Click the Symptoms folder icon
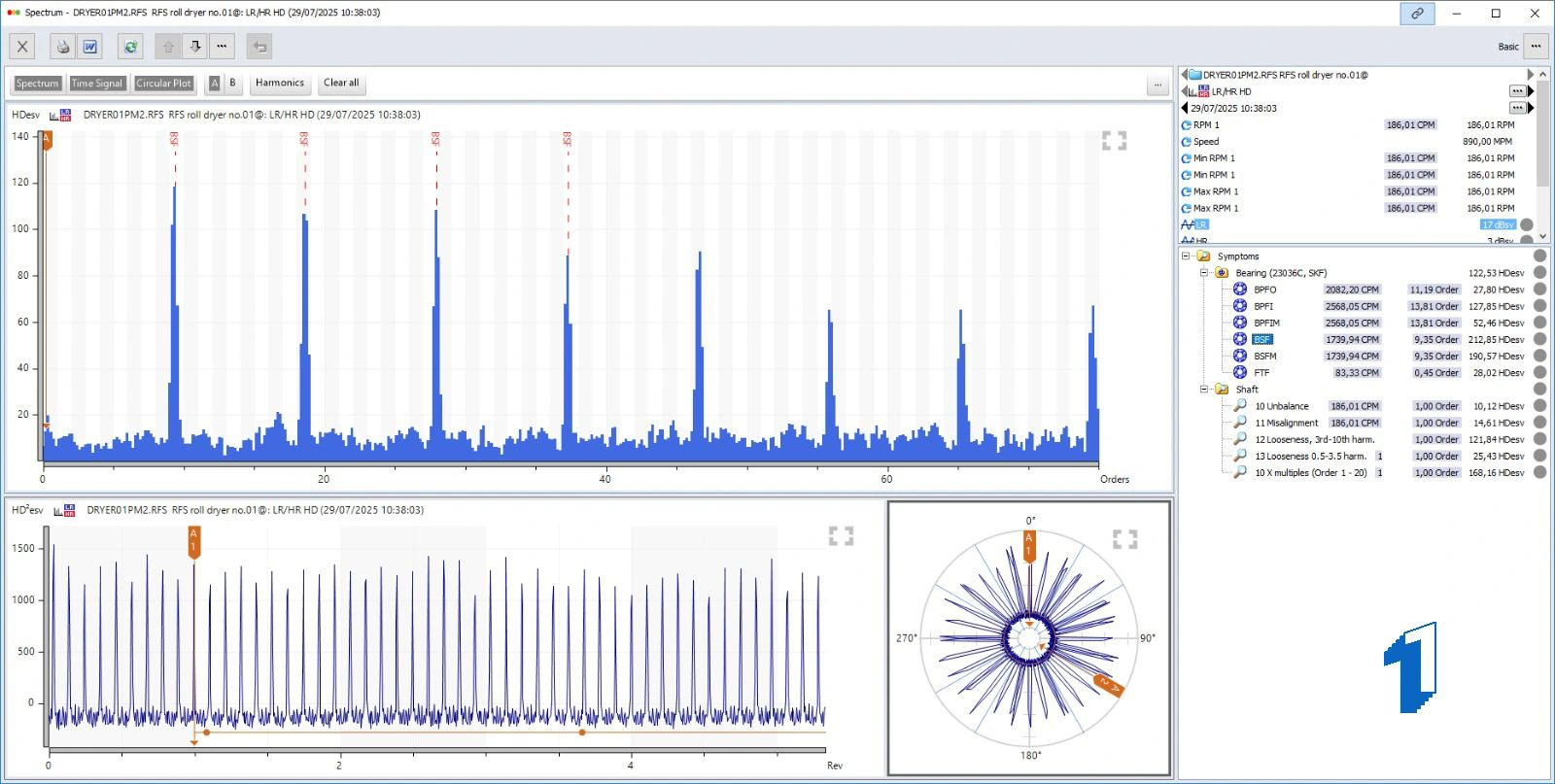The height and width of the screenshot is (784, 1555). click(x=1203, y=256)
